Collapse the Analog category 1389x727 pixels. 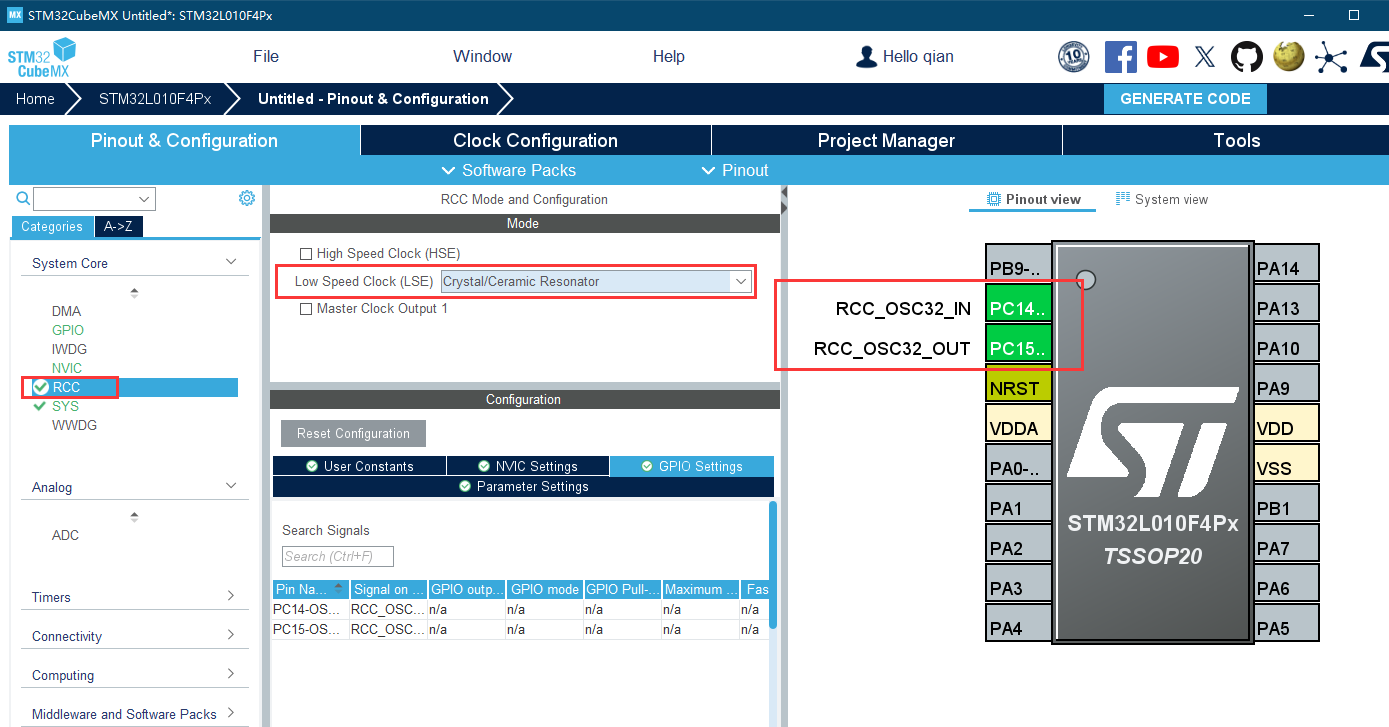click(231, 486)
